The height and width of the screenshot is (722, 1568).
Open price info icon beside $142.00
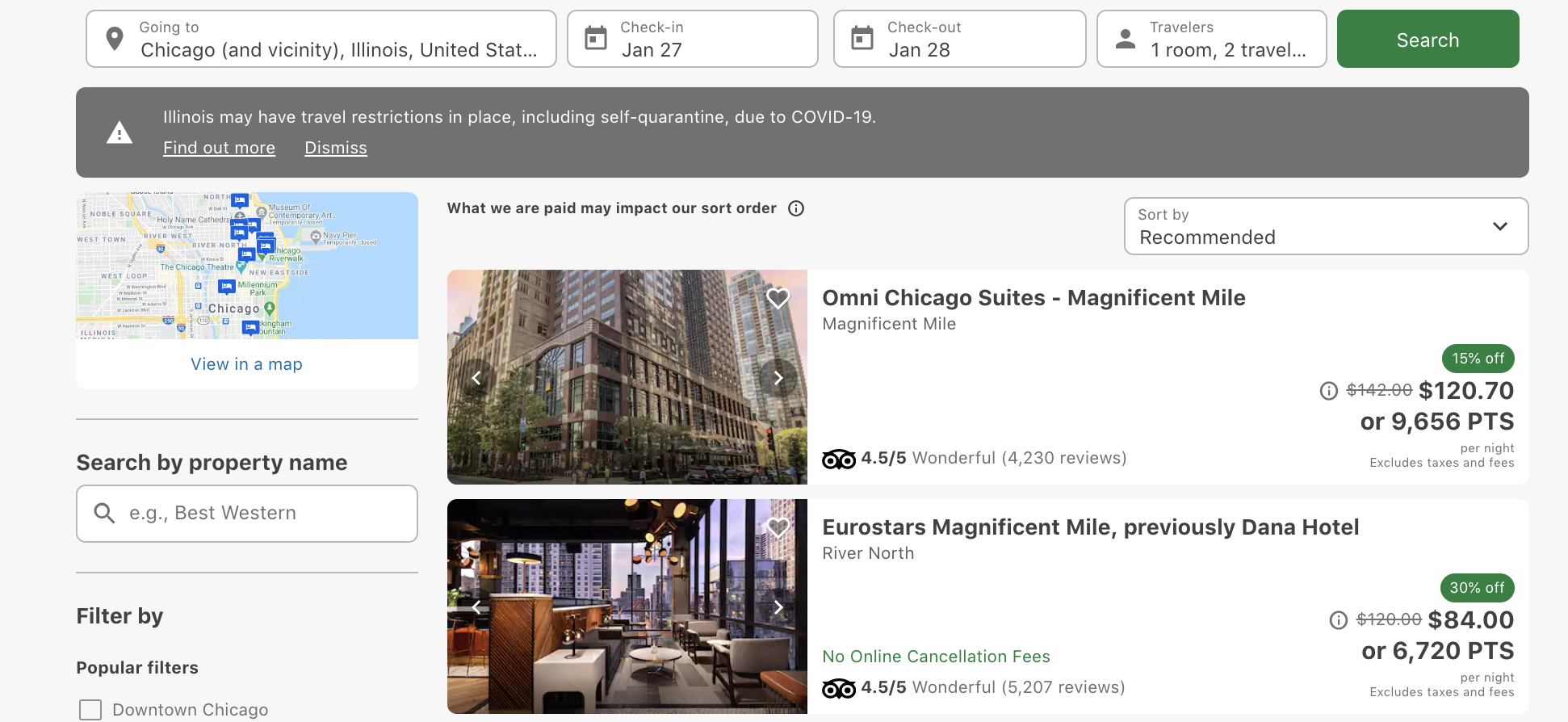(1329, 391)
